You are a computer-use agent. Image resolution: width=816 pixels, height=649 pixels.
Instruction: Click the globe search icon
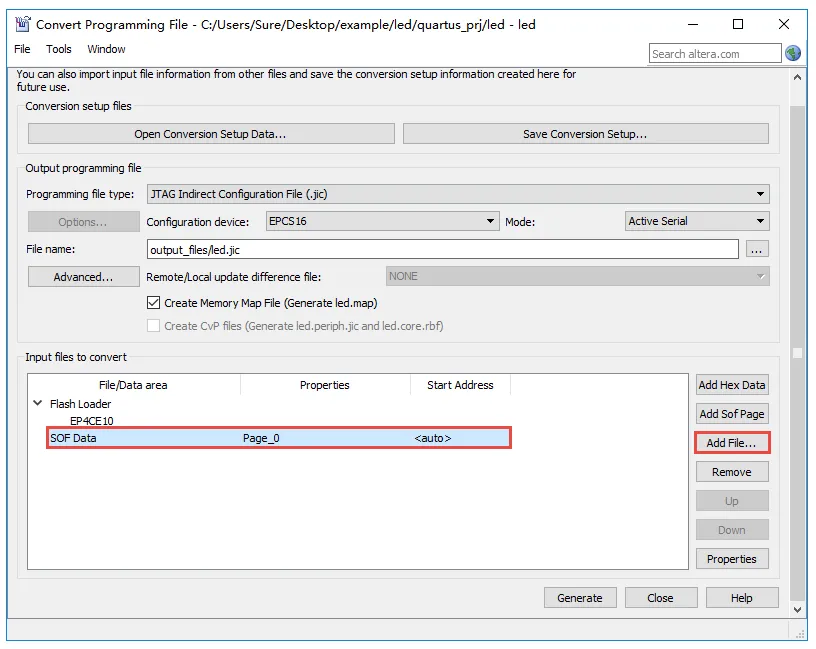click(793, 53)
